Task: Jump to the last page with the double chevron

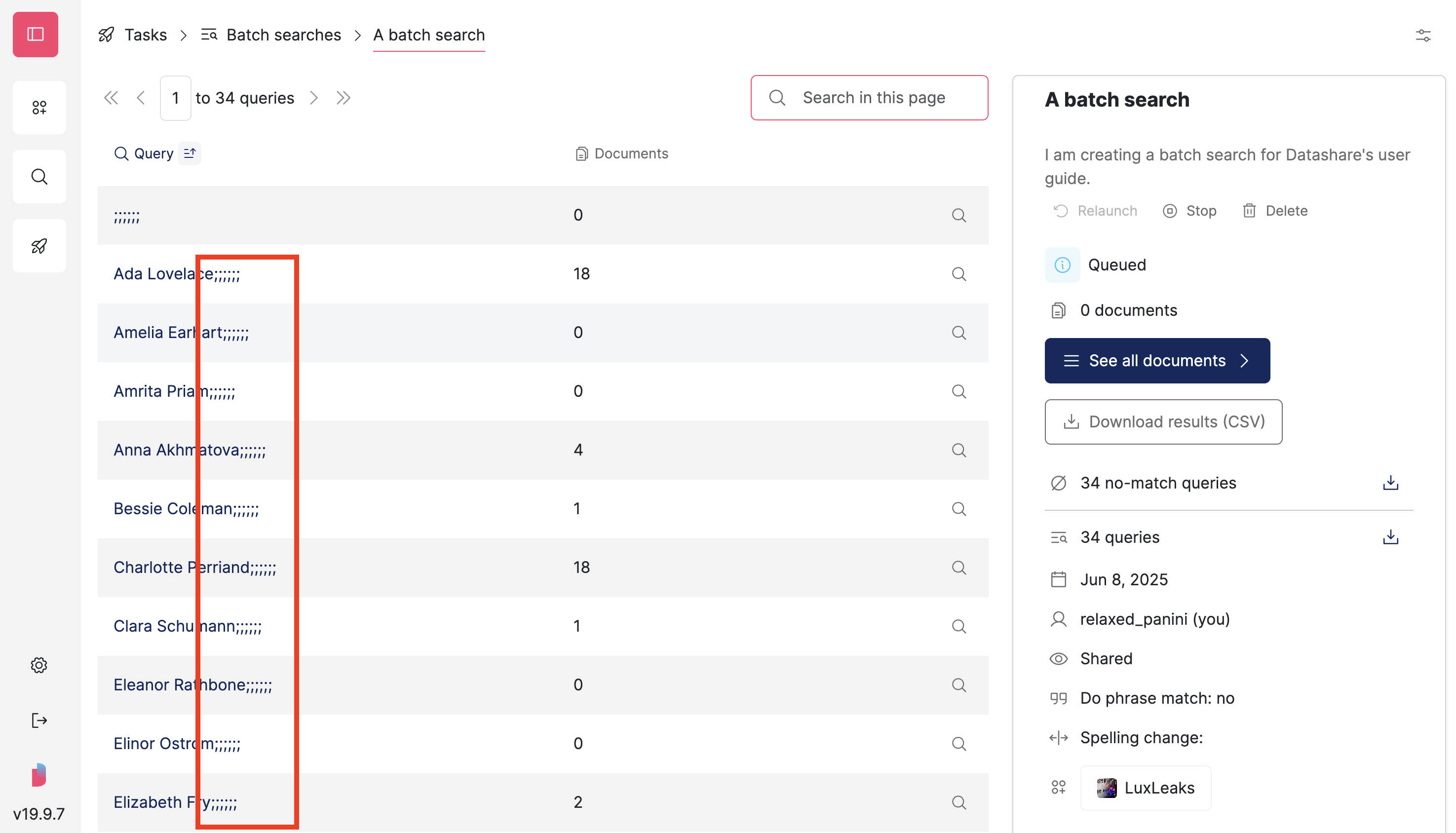Action: tap(343, 97)
